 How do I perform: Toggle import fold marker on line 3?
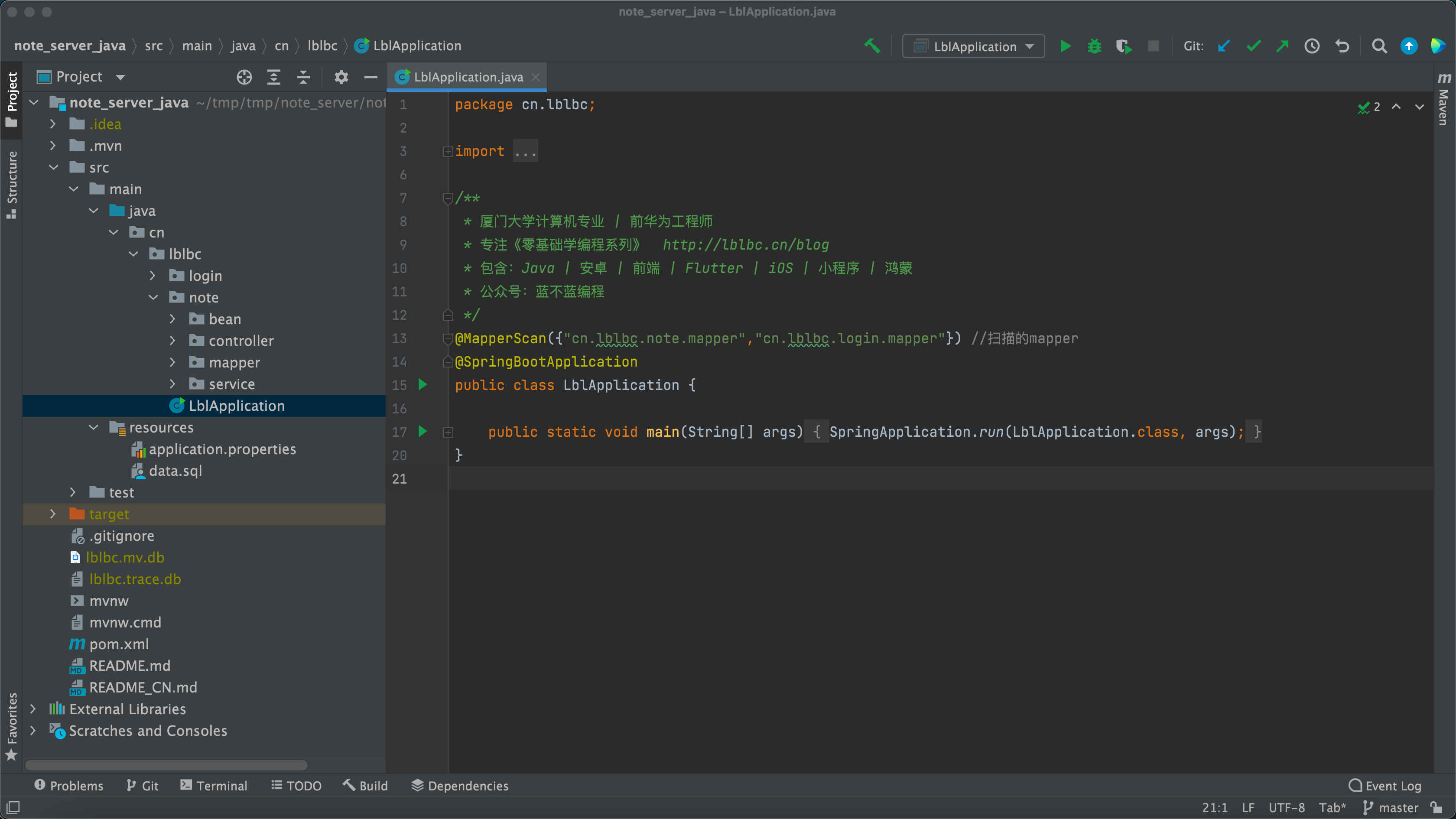(x=448, y=152)
